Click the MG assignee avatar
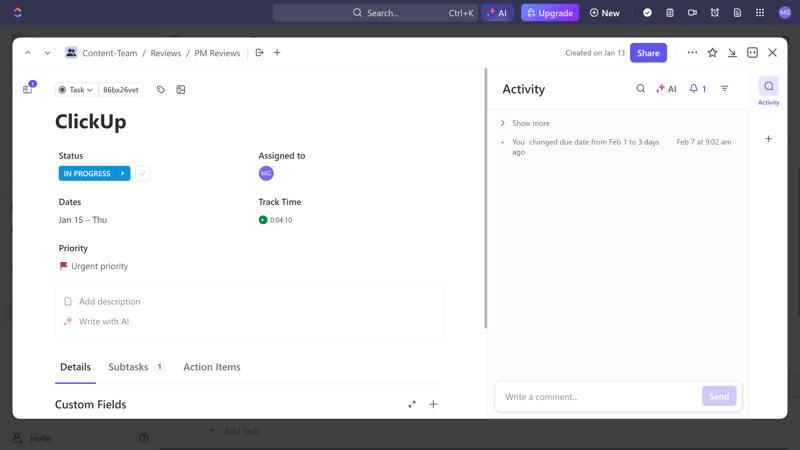The image size is (800, 450). click(266, 173)
